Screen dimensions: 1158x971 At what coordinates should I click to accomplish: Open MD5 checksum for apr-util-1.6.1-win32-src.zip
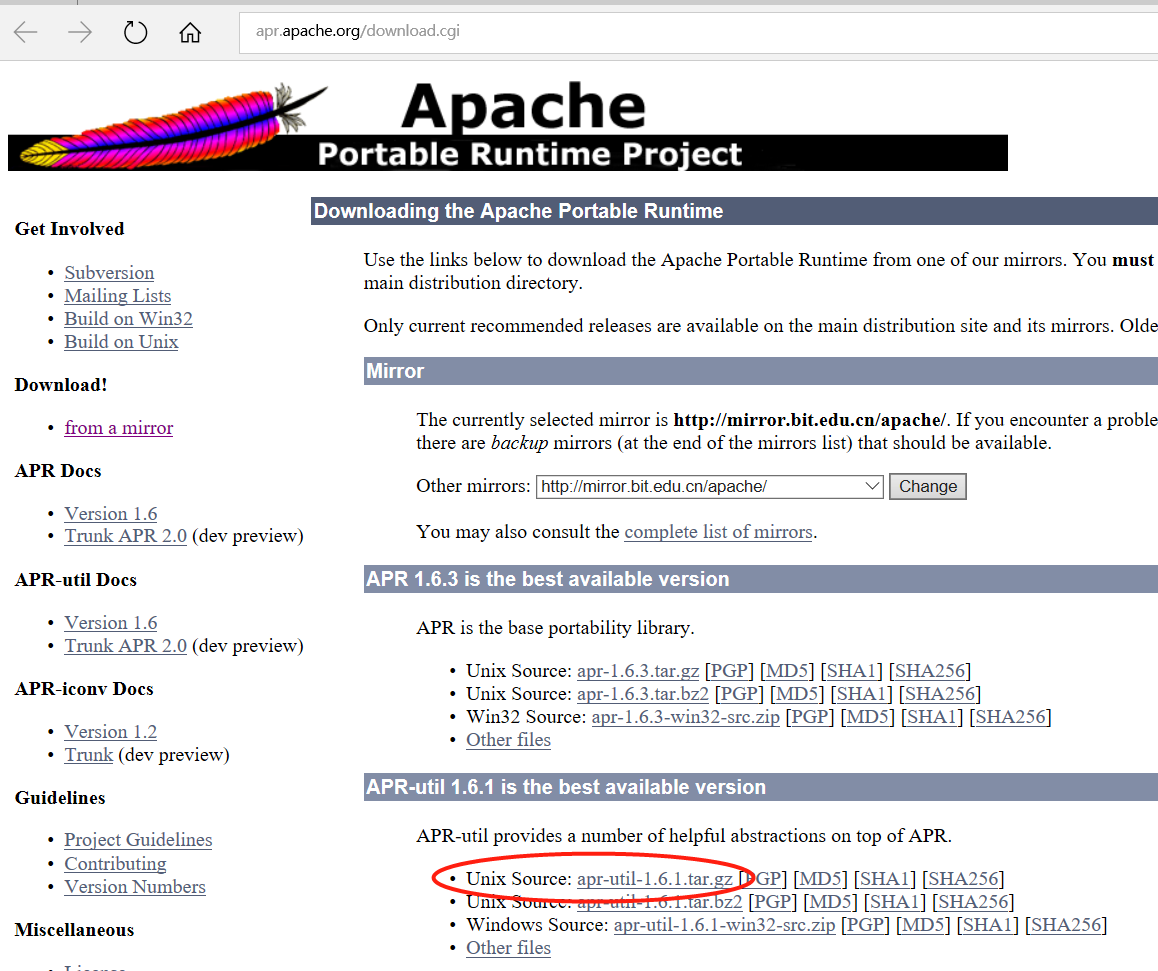coord(924,924)
